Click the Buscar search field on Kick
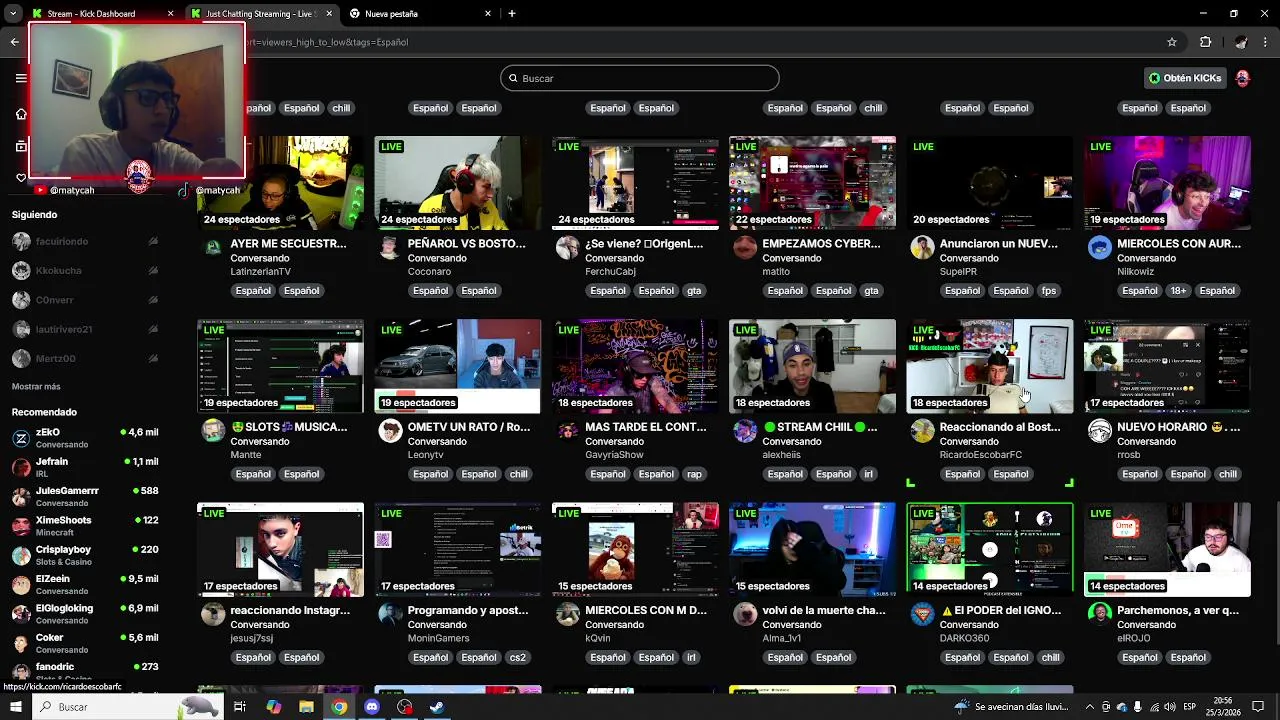Viewport: 1280px width, 720px height. 640,78
